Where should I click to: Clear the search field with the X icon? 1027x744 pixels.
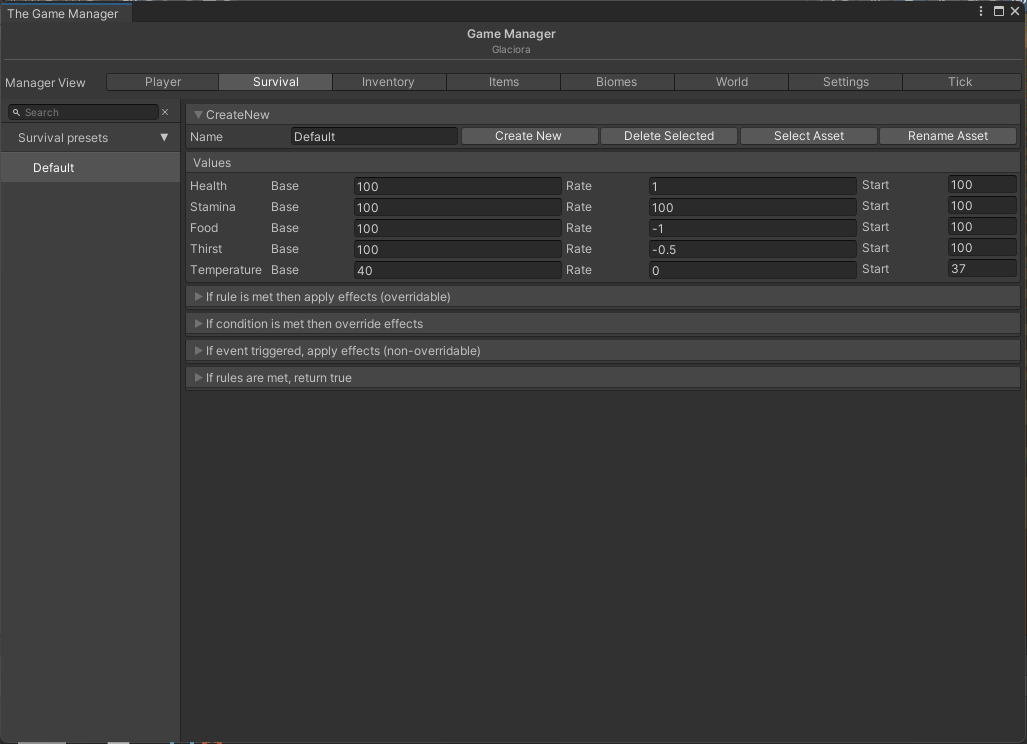(x=165, y=112)
